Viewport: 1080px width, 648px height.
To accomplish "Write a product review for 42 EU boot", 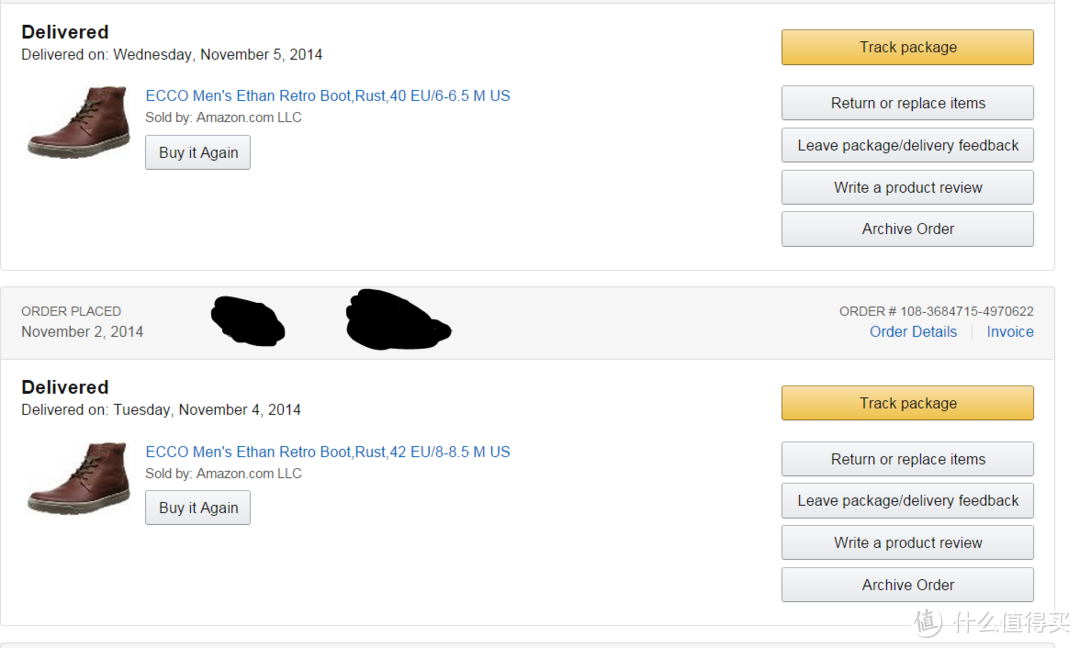I will click(907, 543).
